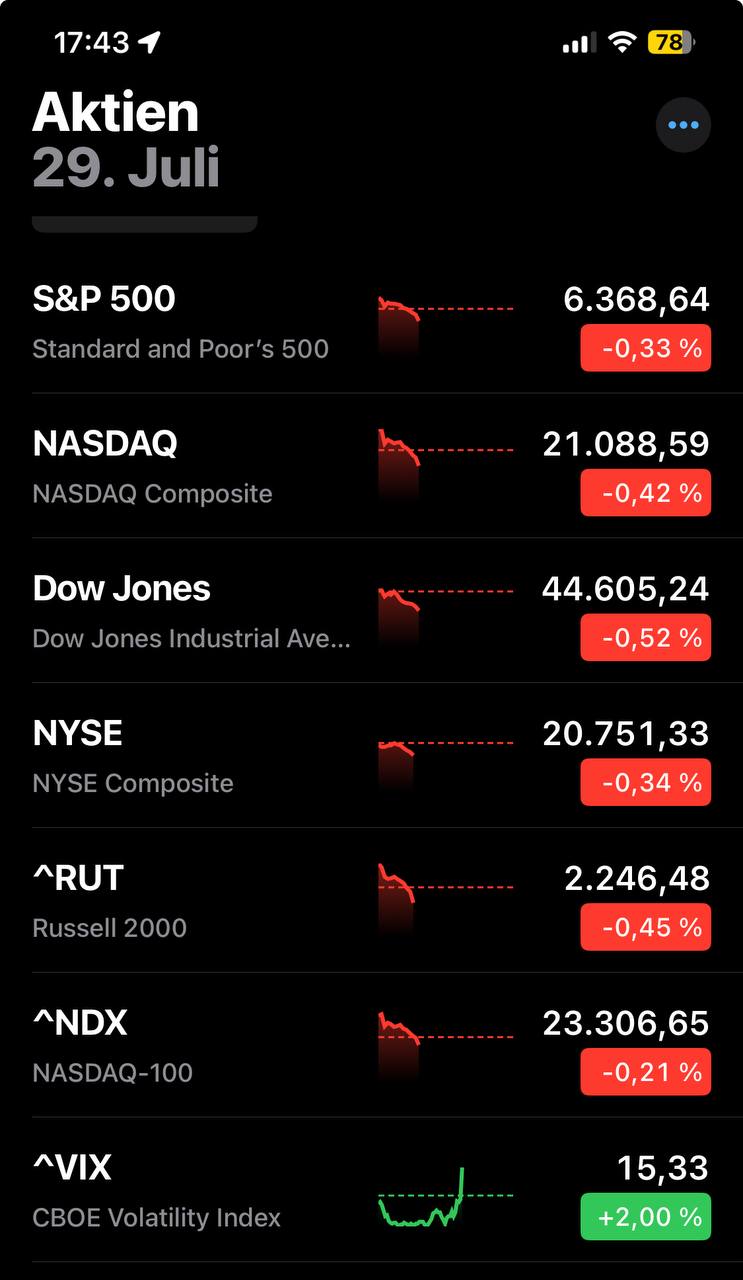Tap the search field below the date
The image size is (743, 1280).
click(x=145, y=223)
